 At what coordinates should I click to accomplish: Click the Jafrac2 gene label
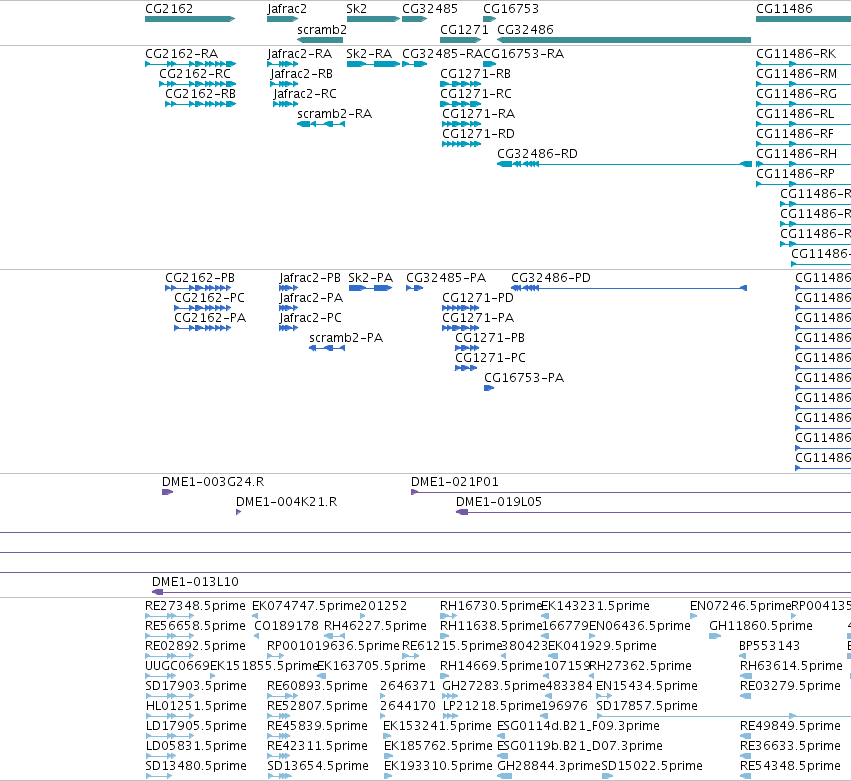point(287,9)
